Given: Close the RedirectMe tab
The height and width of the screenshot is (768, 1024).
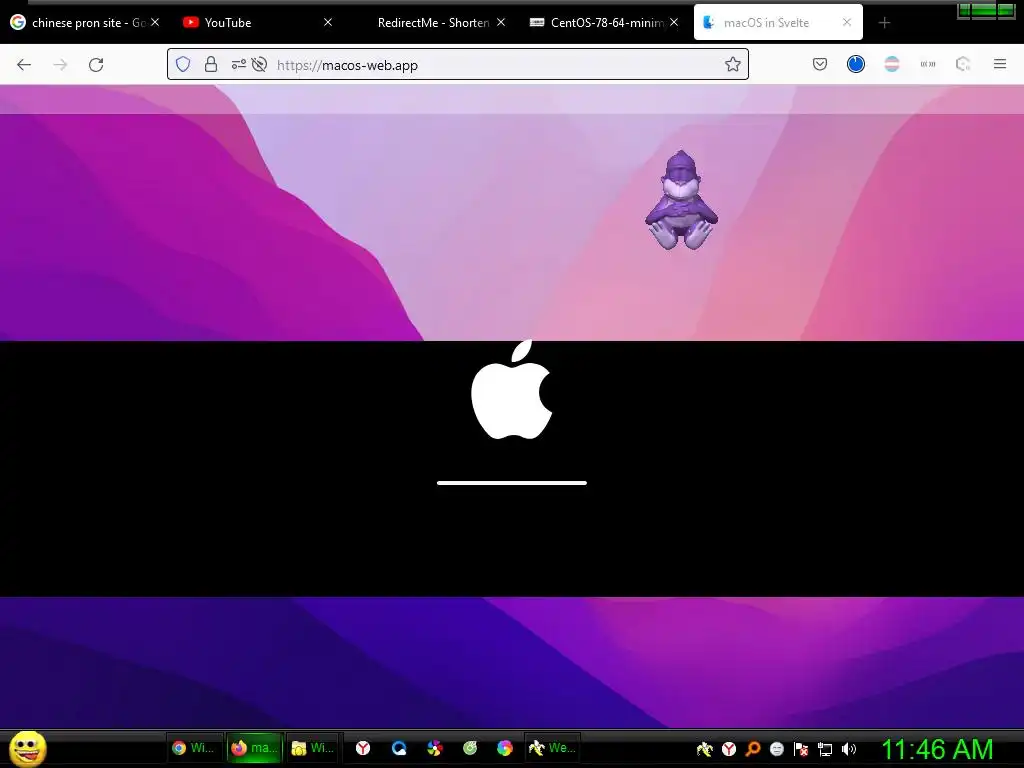Looking at the screenshot, I should [501, 22].
